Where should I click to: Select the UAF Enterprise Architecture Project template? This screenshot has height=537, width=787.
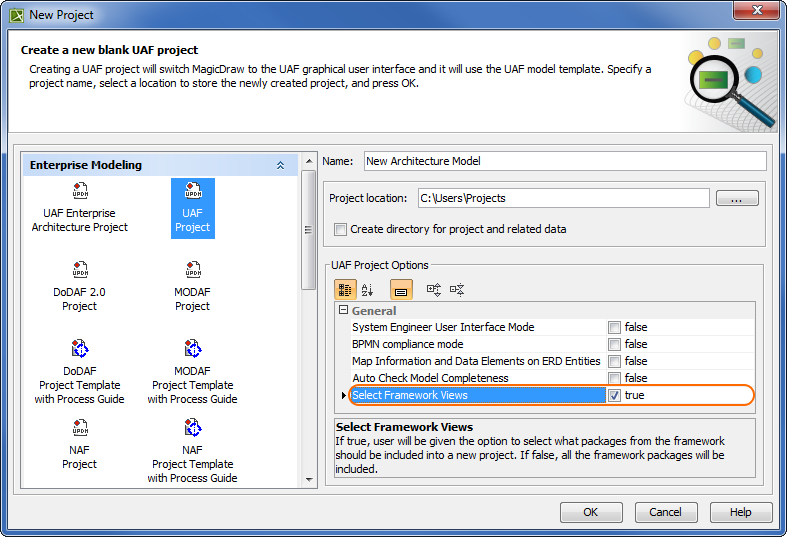[79, 208]
